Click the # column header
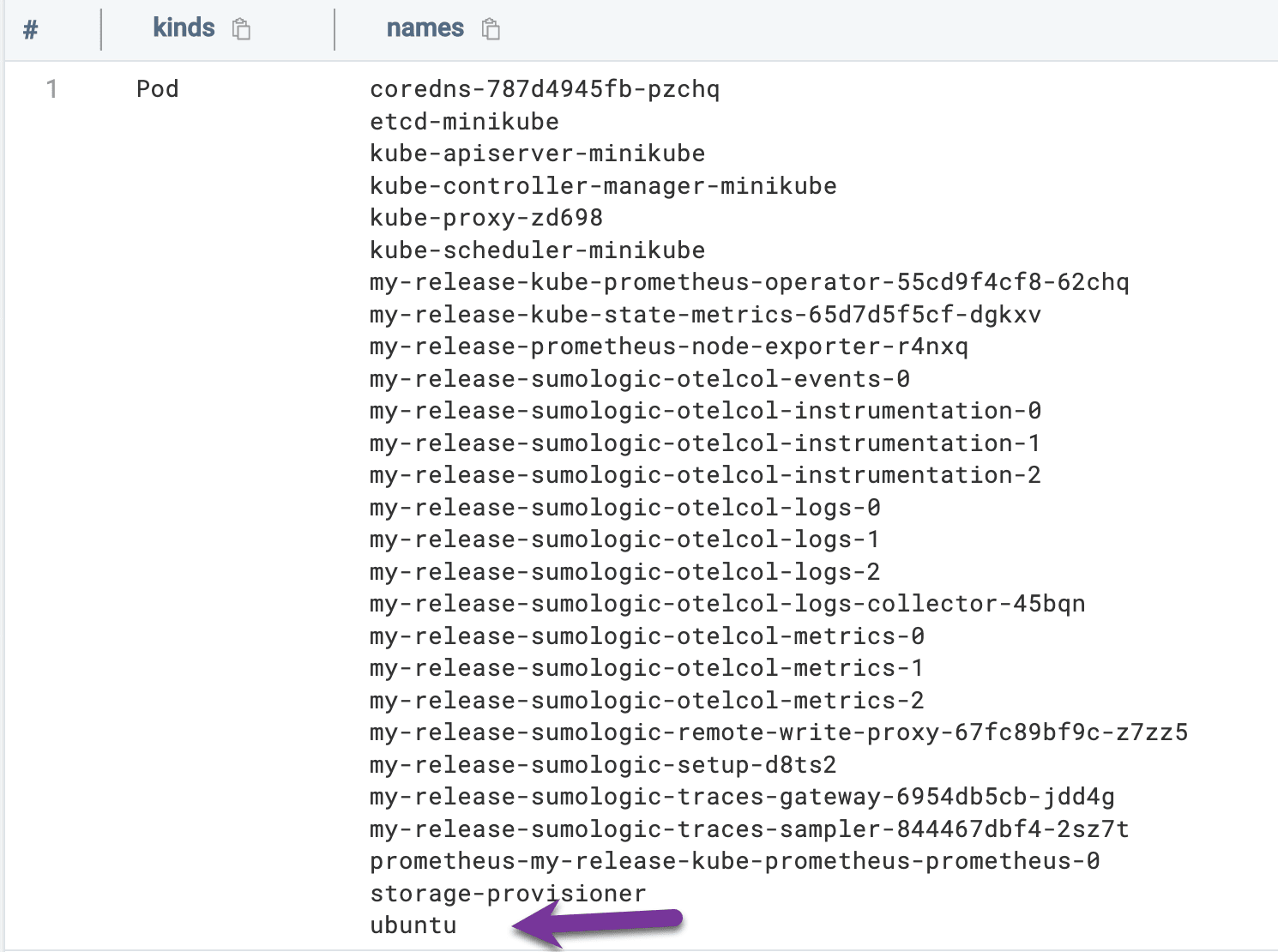 (x=31, y=28)
